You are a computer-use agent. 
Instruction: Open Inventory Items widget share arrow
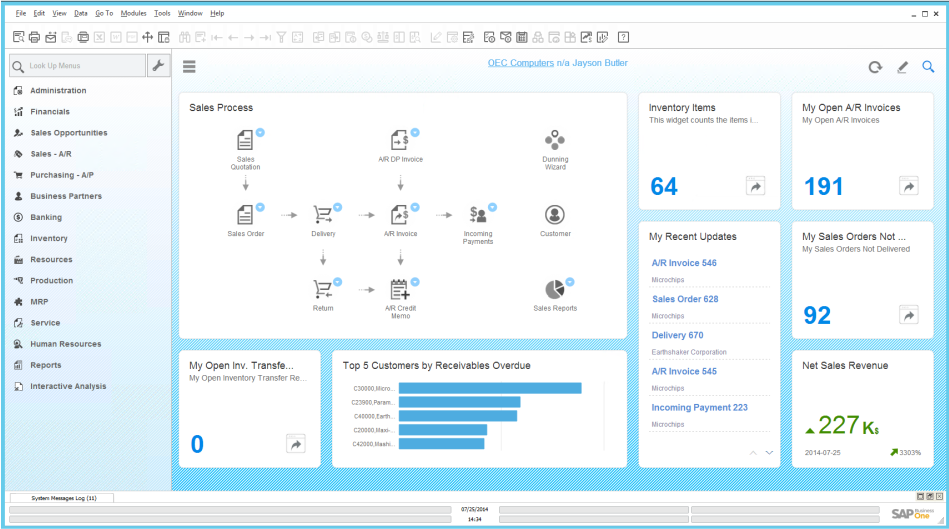pyautogui.click(x=755, y=186)
